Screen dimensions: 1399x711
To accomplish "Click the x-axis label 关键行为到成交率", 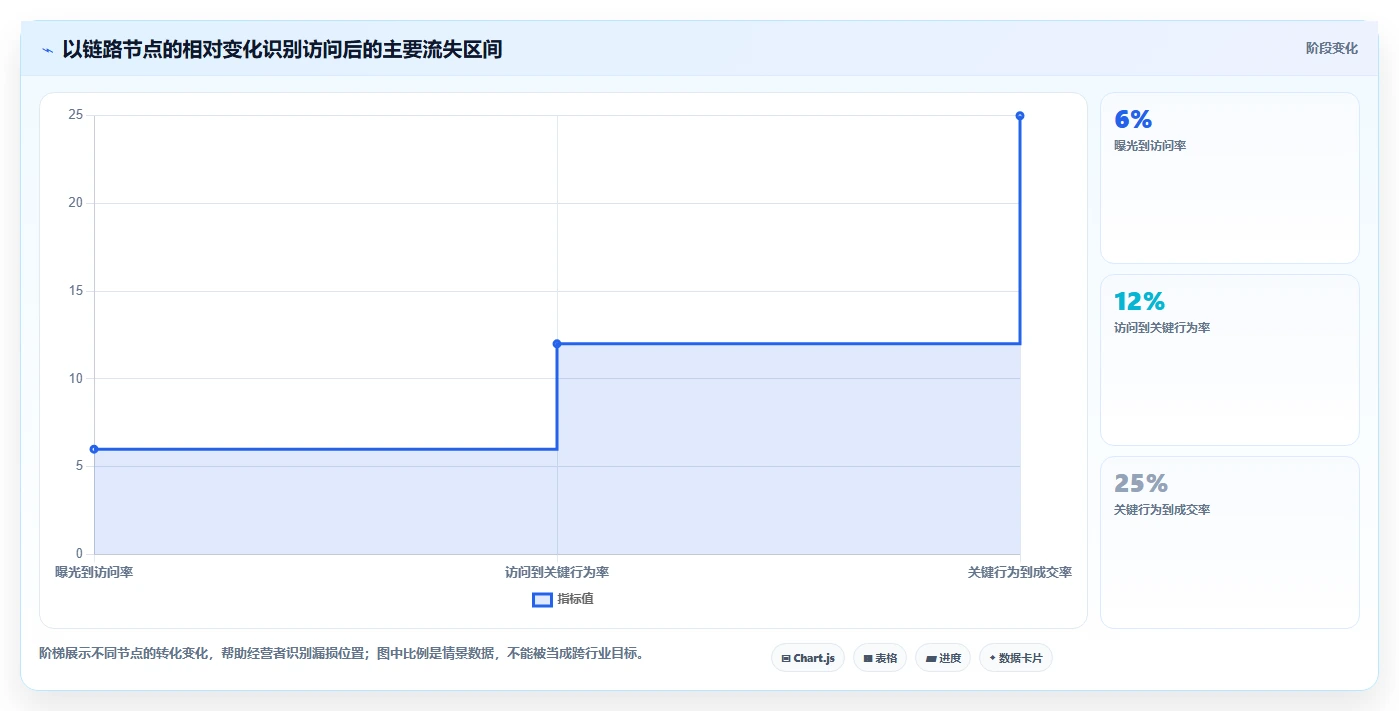I will (1020, 573).
